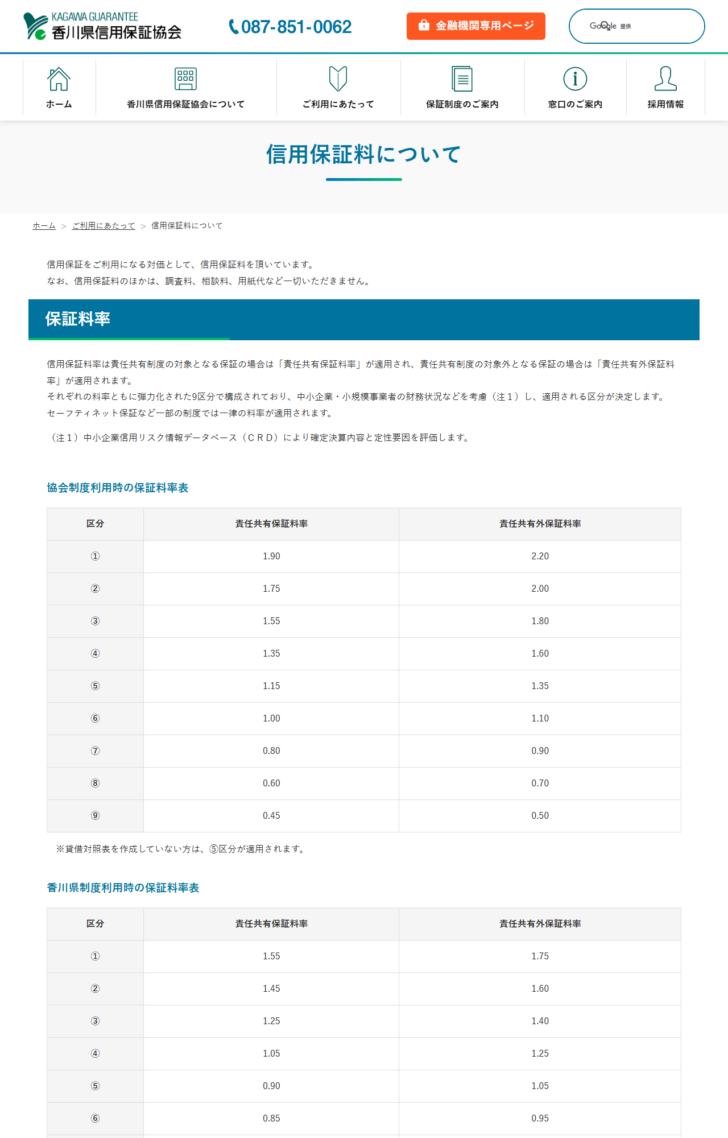Follow the ホーム breadcrumb link
Screen dimensions: 728x1138
click(x=44, y=226)
